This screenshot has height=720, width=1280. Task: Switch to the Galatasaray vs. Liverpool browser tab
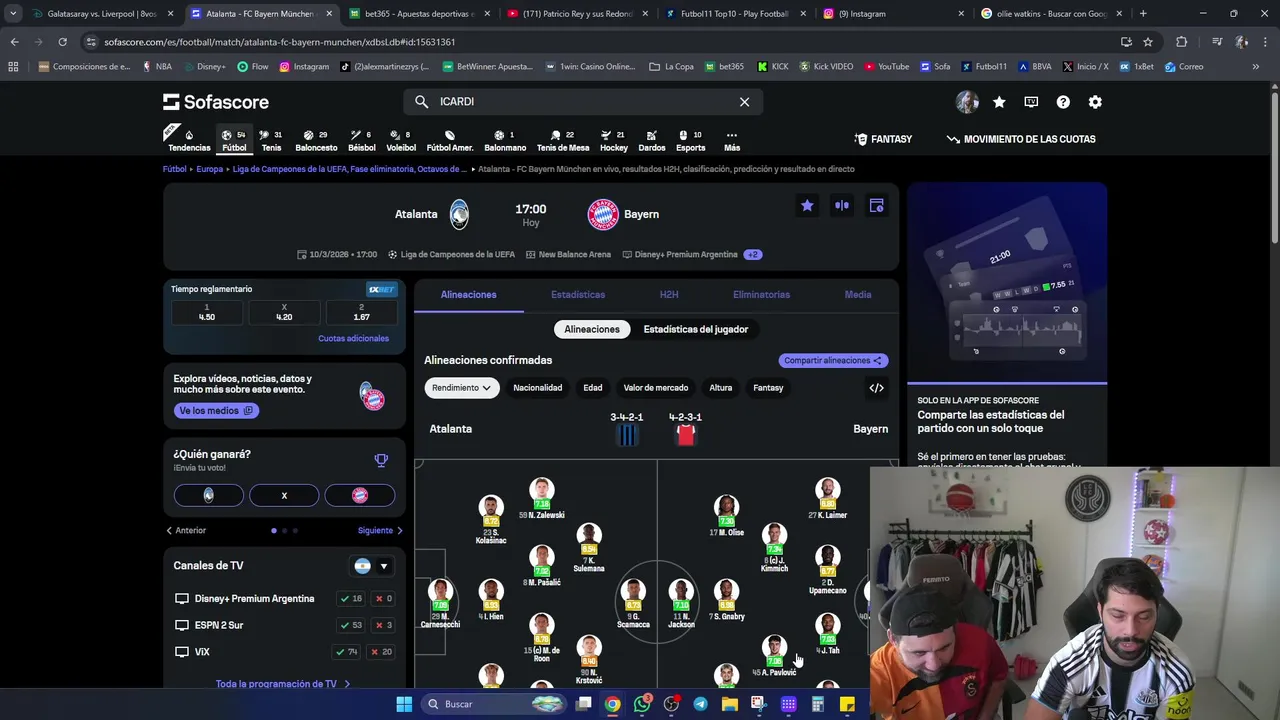pos(101,14)
